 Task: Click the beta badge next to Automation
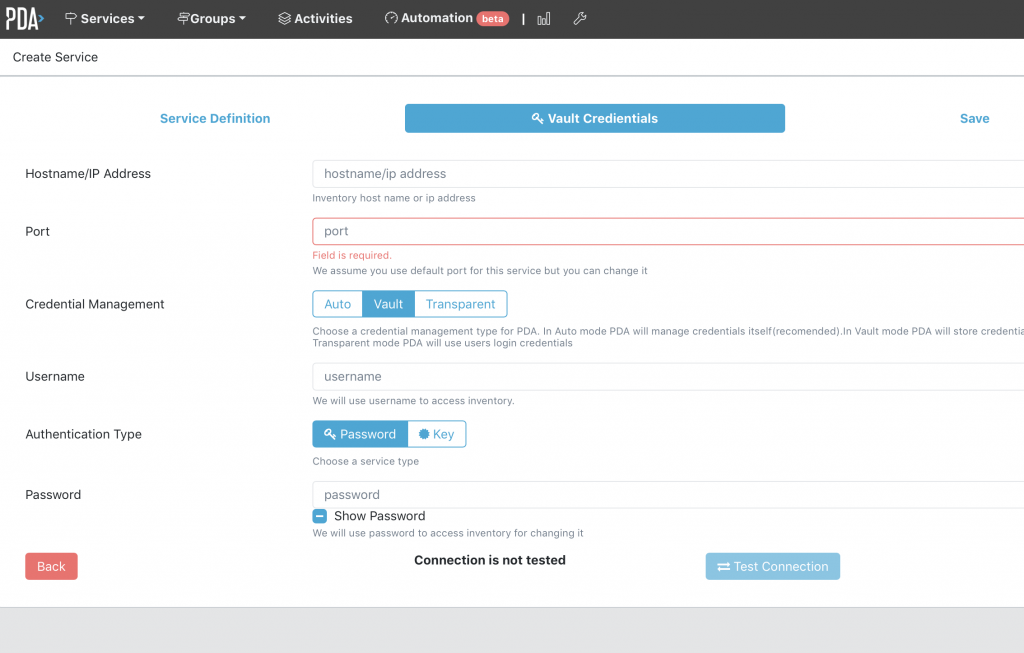492,19
